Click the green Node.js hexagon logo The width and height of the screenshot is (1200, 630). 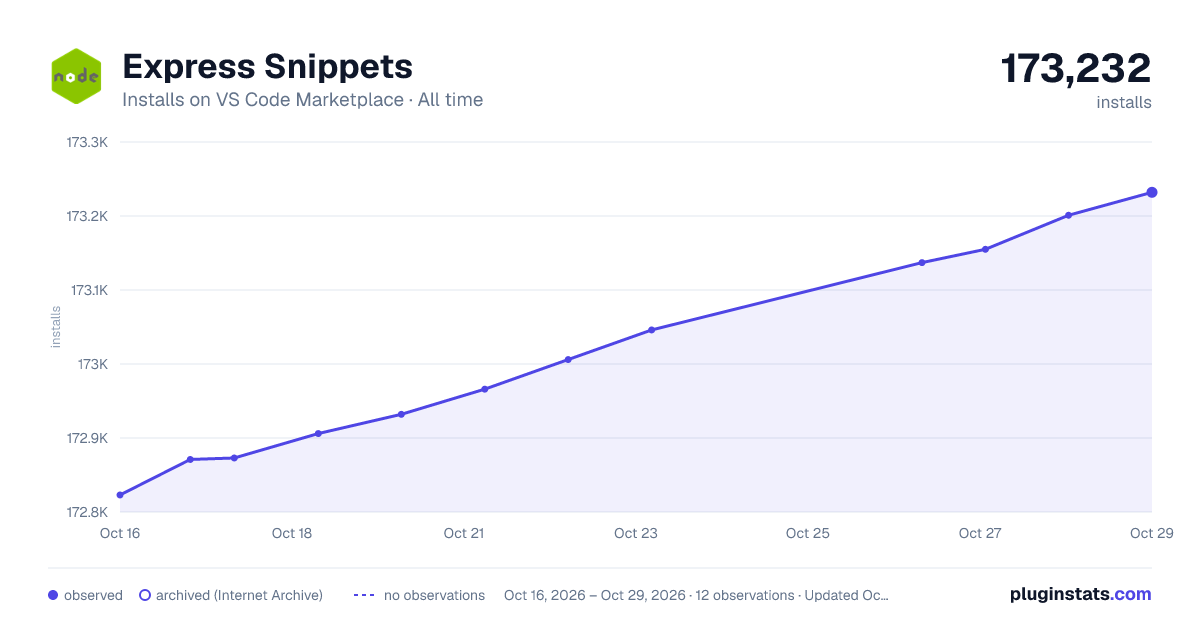click(76, 76)
